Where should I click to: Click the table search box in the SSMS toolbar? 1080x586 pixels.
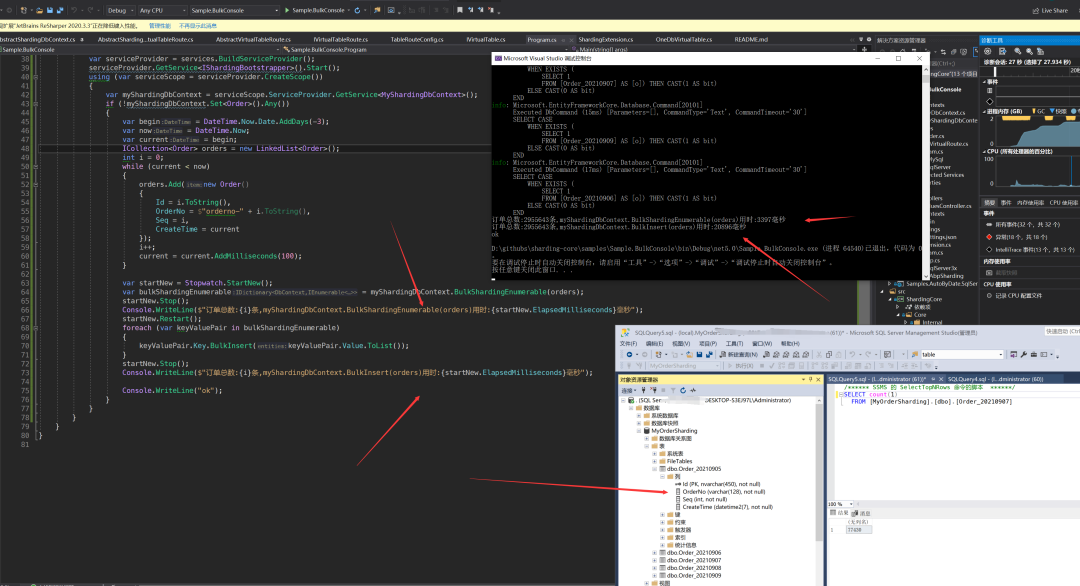click(961, 355)
